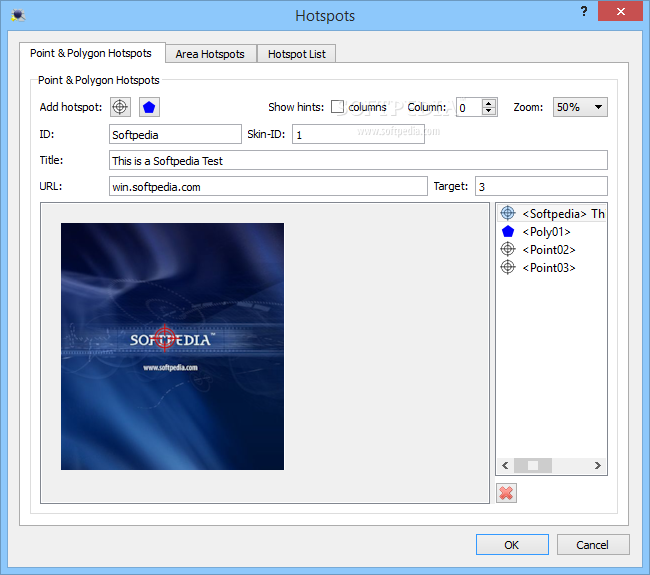Screen dimensions: 650x575
Task: Switch to the Hotspot List tab
Action: (x=297, y=54)
